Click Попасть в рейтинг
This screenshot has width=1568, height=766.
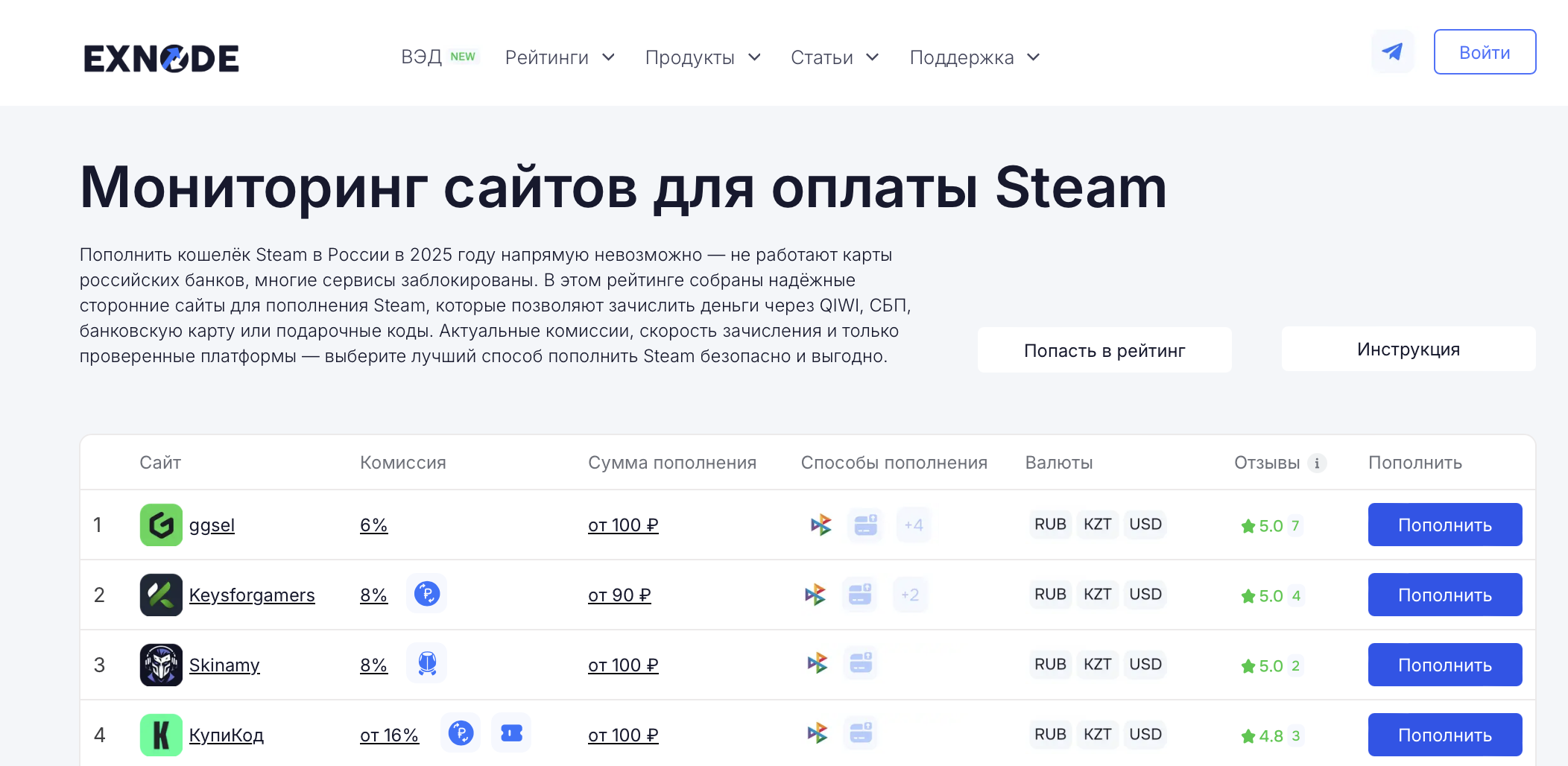pos(1104,350)
